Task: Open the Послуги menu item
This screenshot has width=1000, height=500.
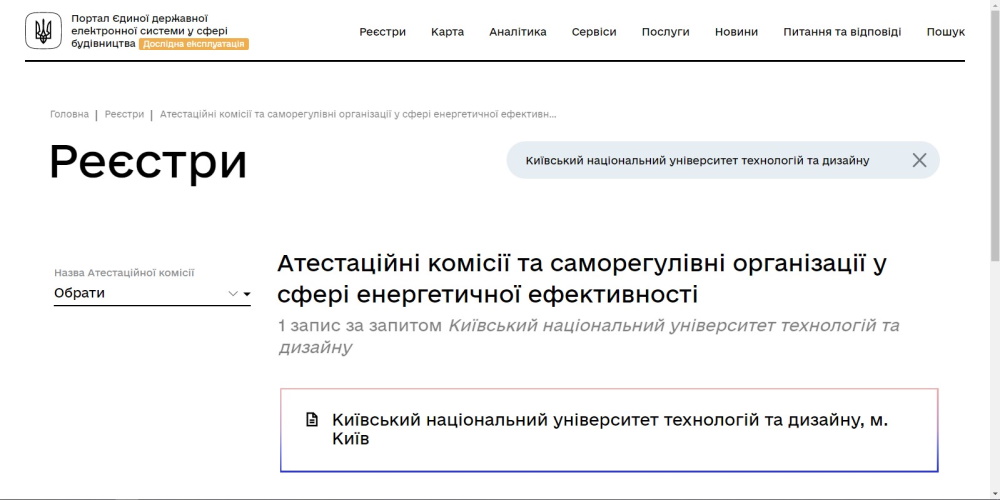Action: (665, 32)
